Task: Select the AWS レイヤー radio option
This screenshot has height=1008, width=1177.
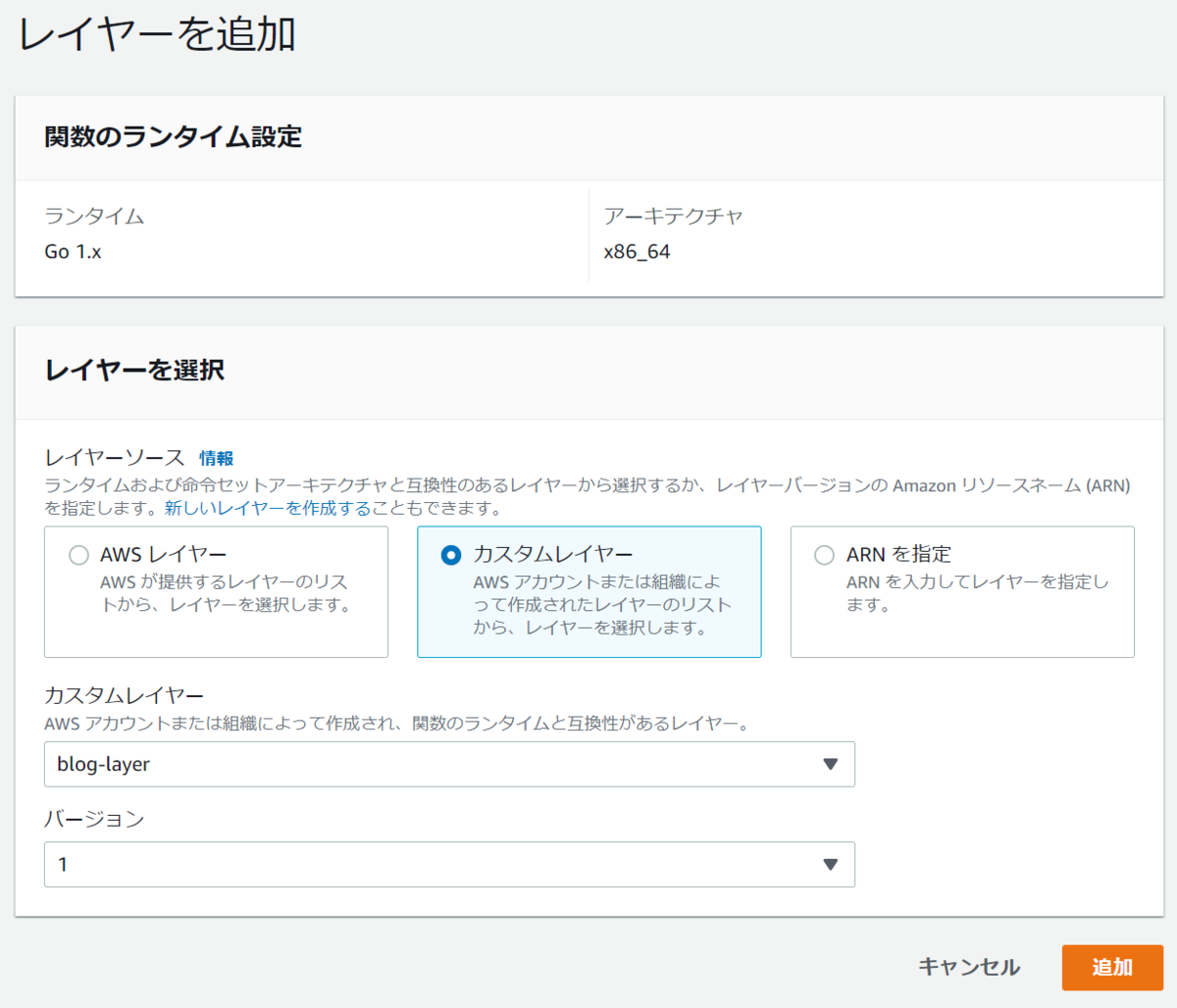Action: click(x=78, y=555)
